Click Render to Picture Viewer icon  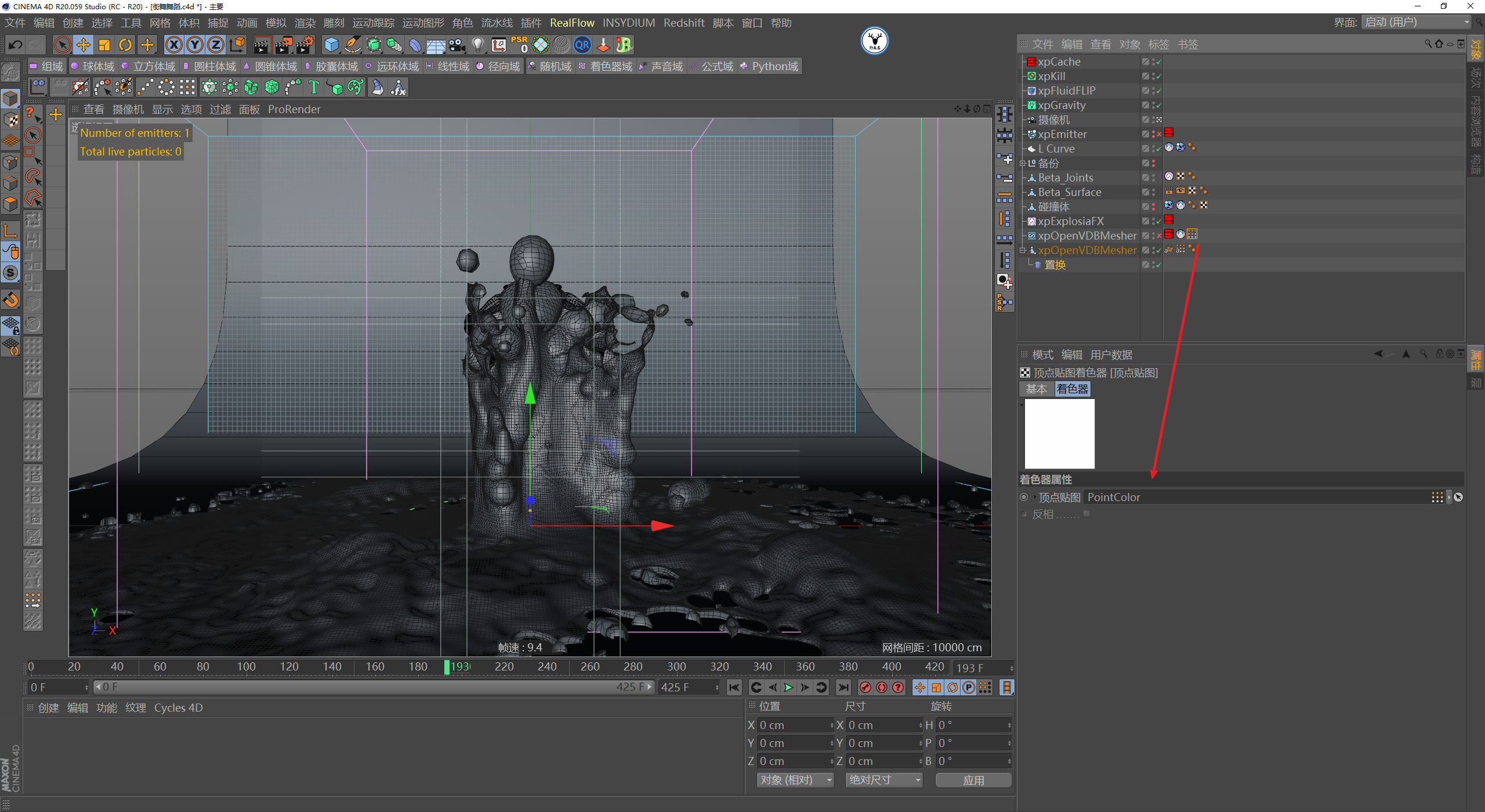coord(284,45)
